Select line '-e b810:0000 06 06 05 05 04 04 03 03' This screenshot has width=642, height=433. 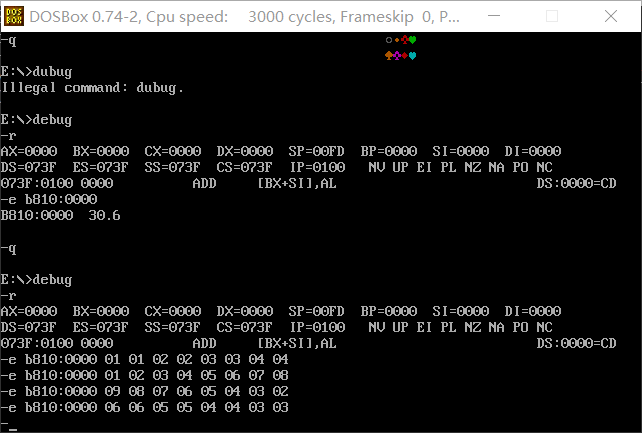tap(145, 407)
